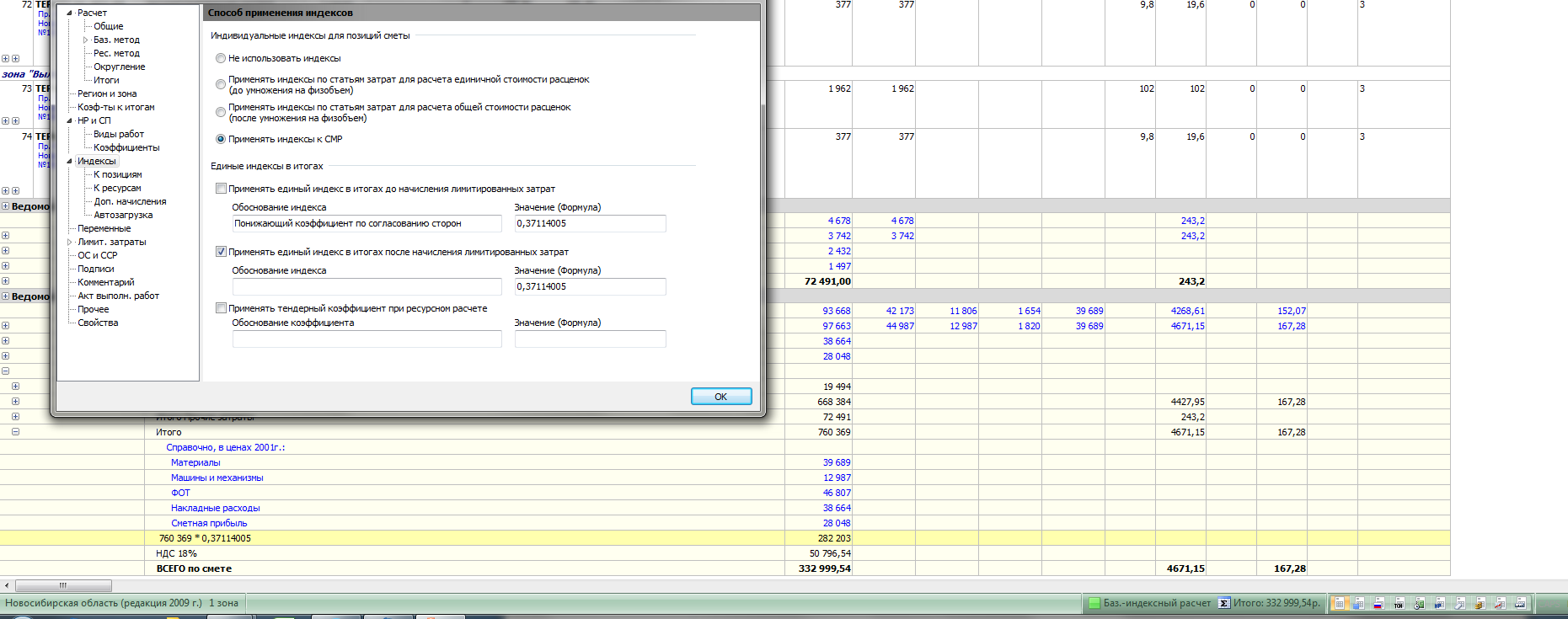Click the 'Сметная прибыль' row label
Screen dimensions: 1568x619
(x=209, y=524)
